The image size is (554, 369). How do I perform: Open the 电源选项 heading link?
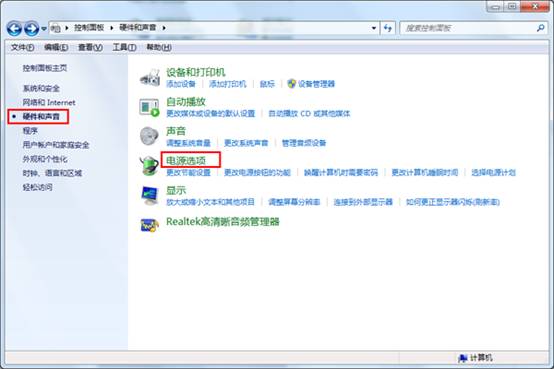point(186,160)
